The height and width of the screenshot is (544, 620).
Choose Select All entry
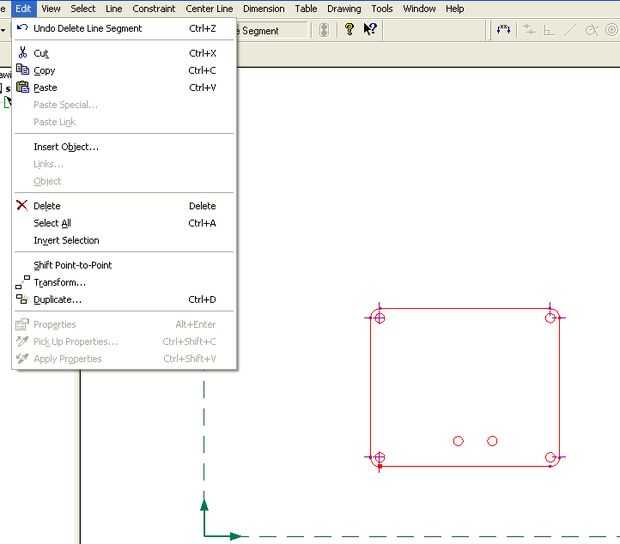(124, 223)
